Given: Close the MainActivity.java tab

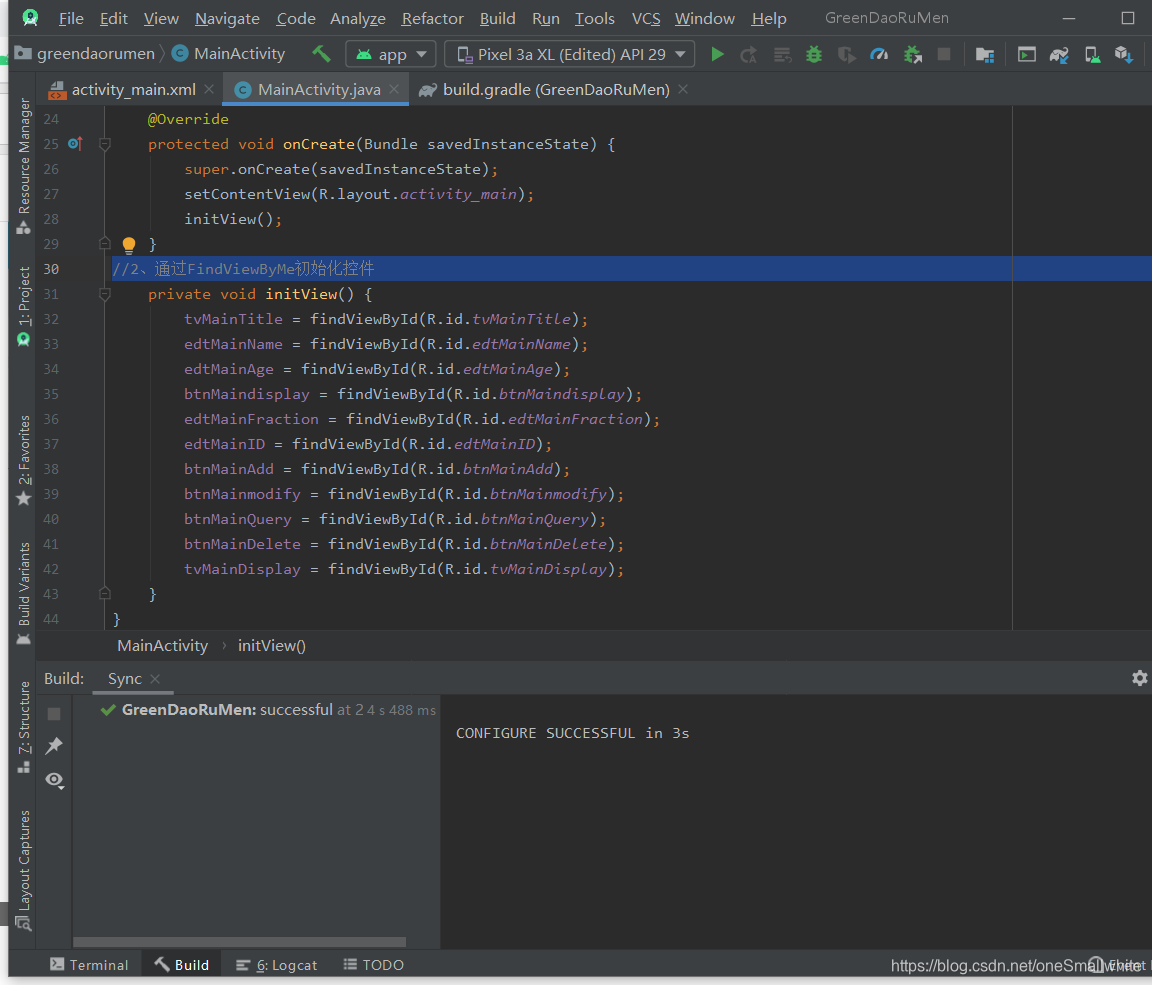Looking at the screenshot, I should (x=394, y=90).
